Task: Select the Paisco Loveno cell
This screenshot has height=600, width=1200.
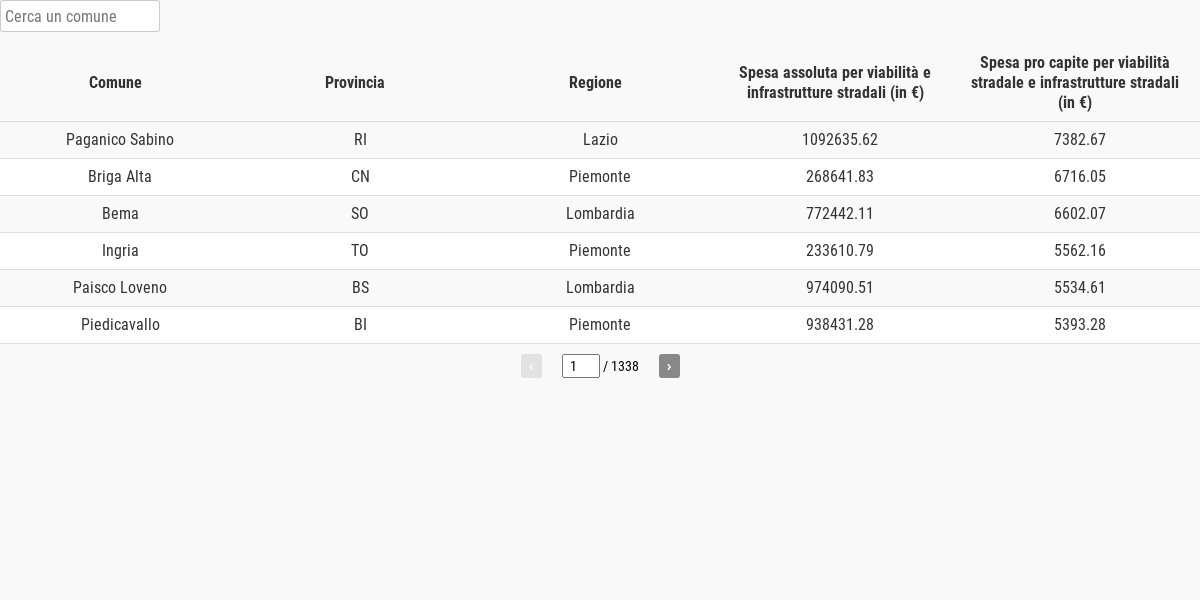Action: pos(120,288)
